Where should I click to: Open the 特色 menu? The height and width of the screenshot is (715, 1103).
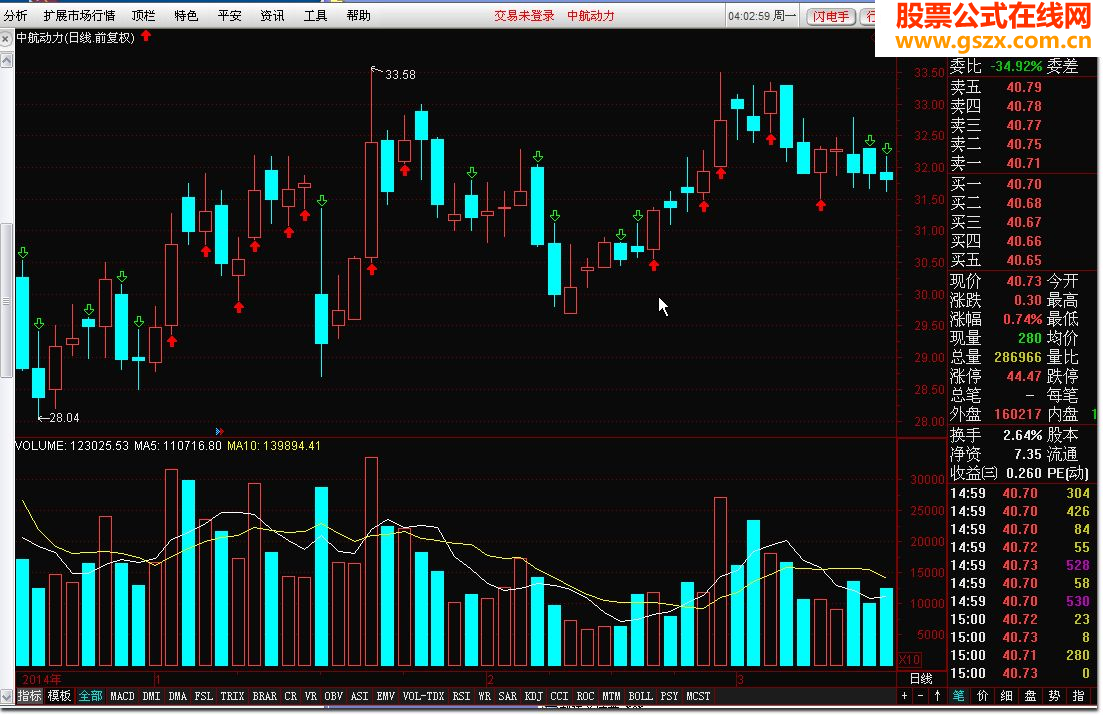(x=186, y=15)
